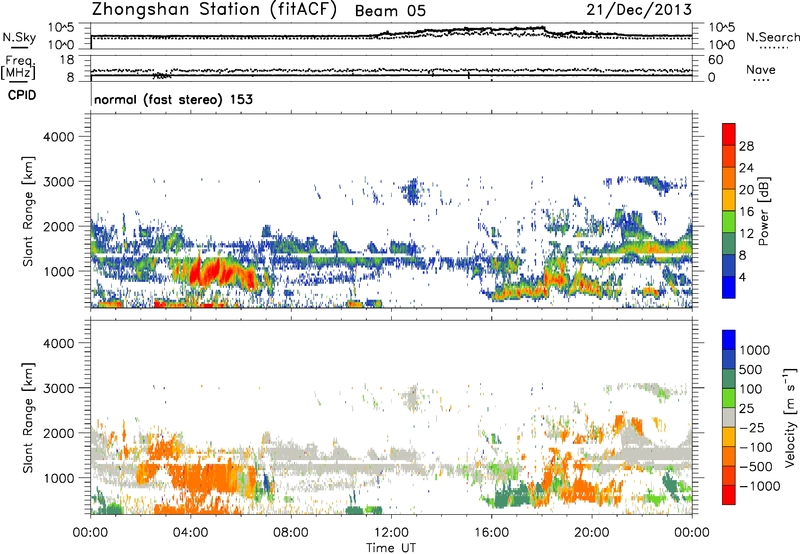Click the 12:00 time tick label
The image size is (800, 554).
[x=391, y=533]
